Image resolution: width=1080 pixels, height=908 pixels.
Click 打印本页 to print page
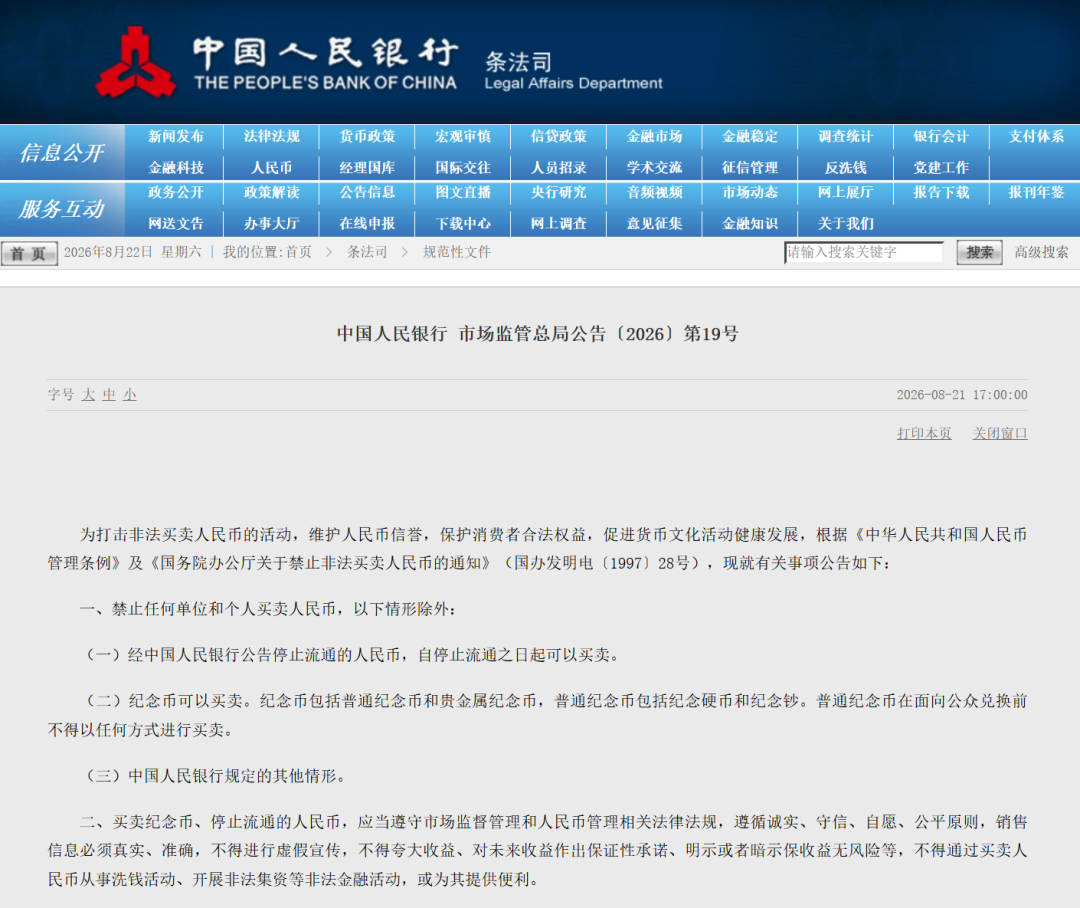[x=924, y=433]
